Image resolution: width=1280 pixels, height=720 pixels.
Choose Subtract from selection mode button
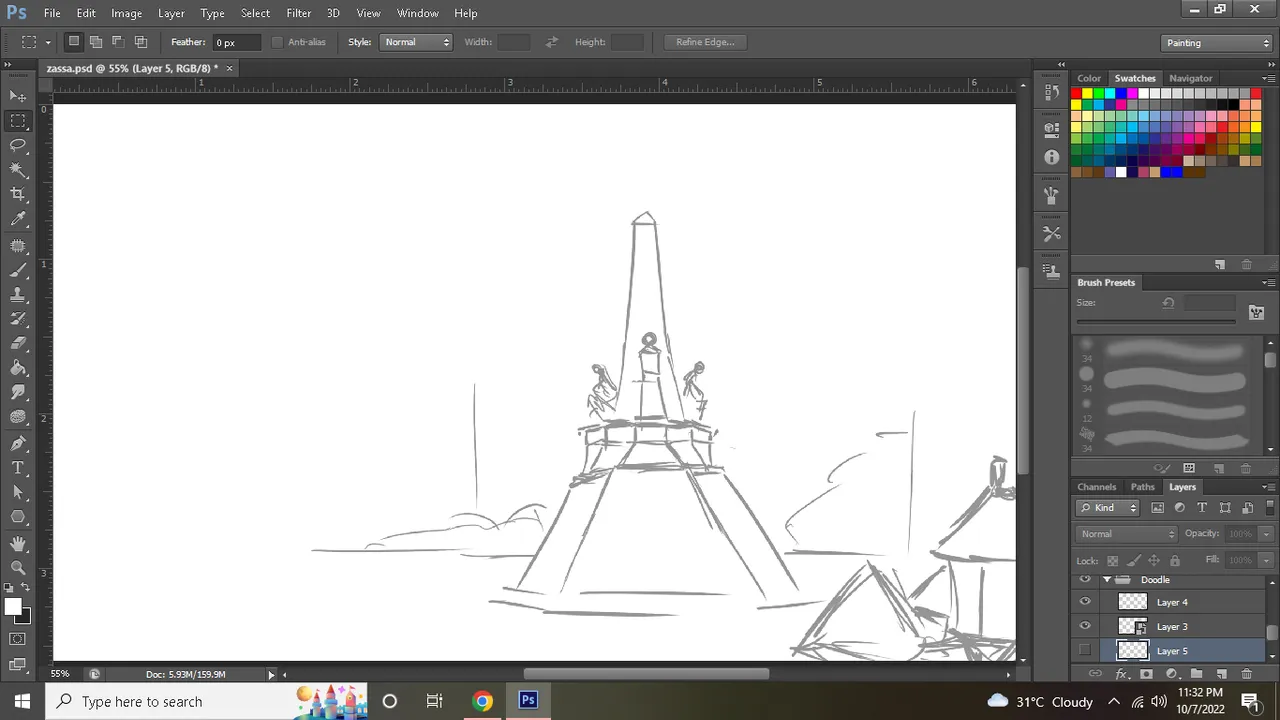(118, 42)
